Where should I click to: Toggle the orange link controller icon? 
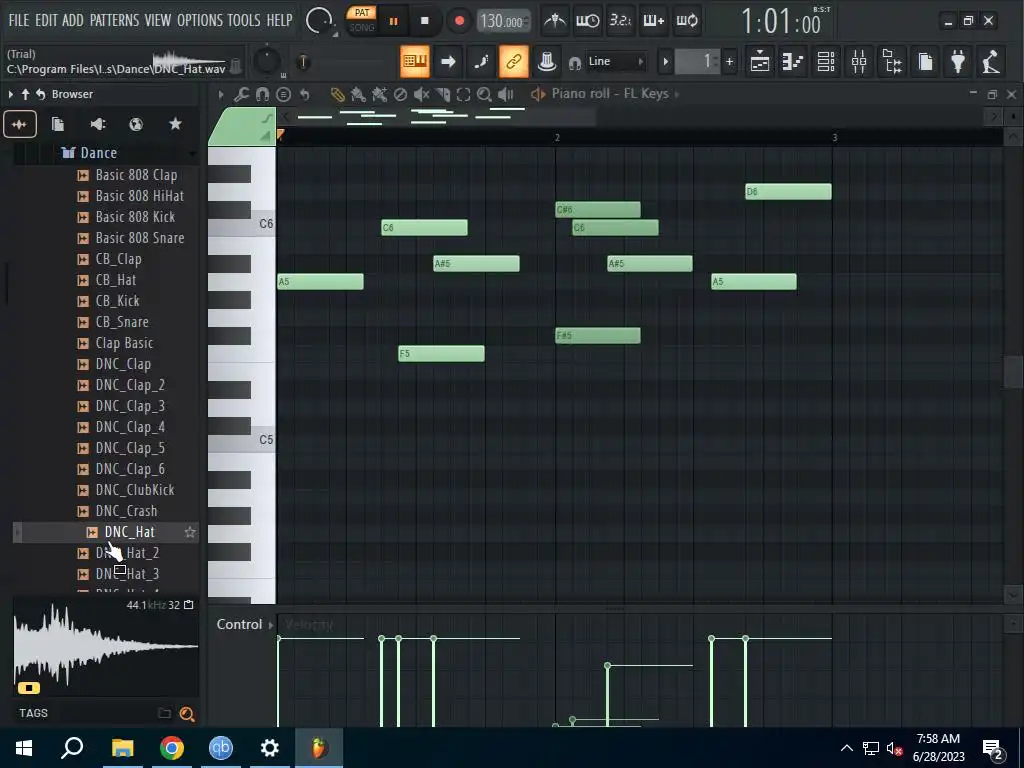[x=514, y=61]
